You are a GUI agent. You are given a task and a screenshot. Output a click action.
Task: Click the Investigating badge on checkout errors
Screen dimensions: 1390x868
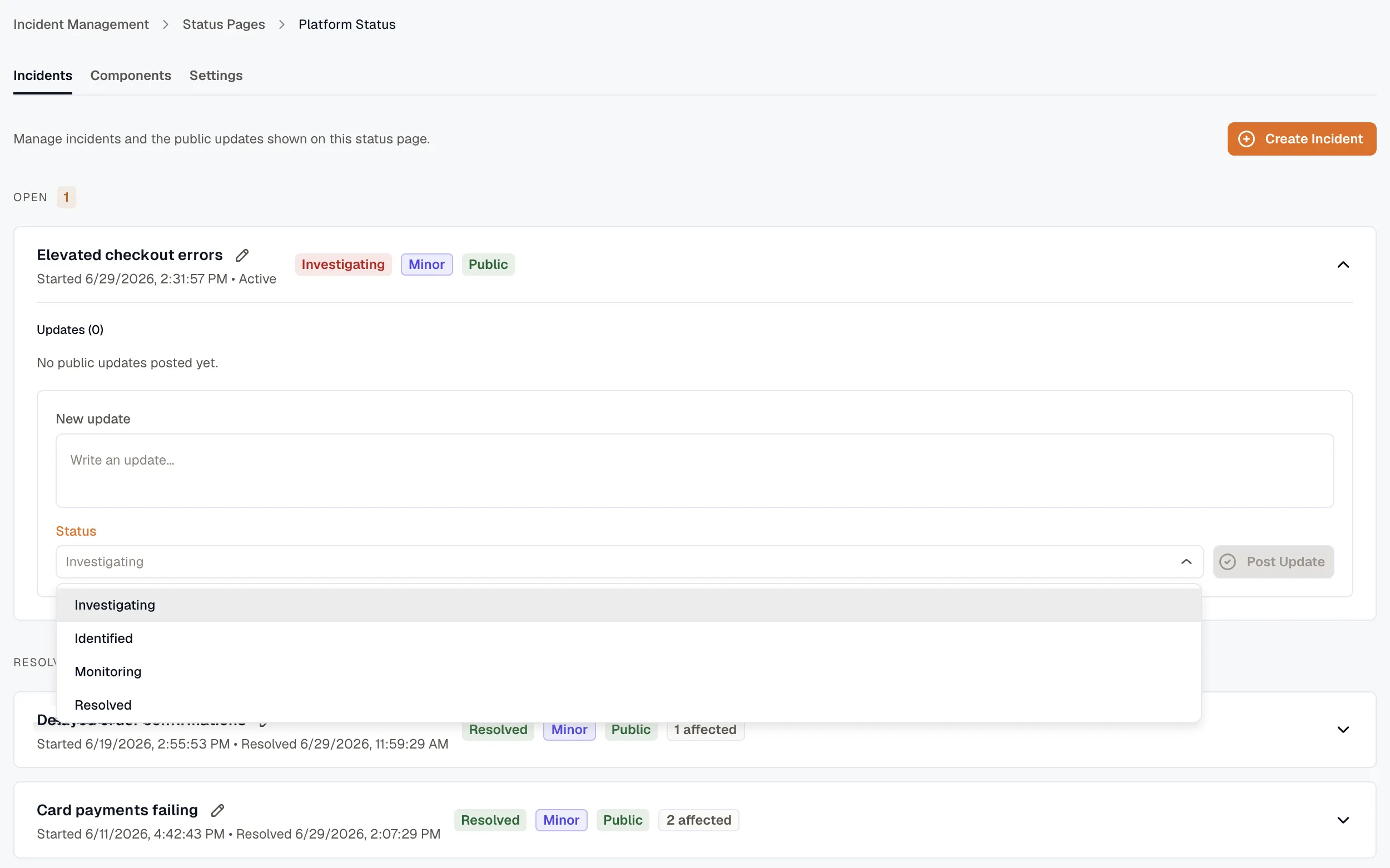click(x=343, y=265)
